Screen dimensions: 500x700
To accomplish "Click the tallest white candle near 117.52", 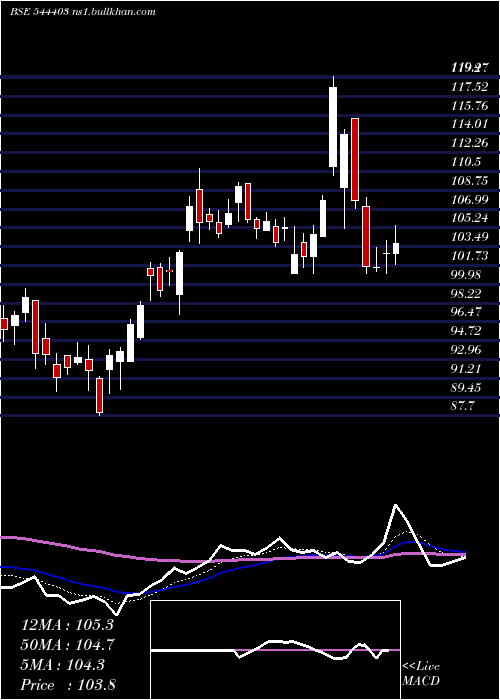I will pos(333,127).
